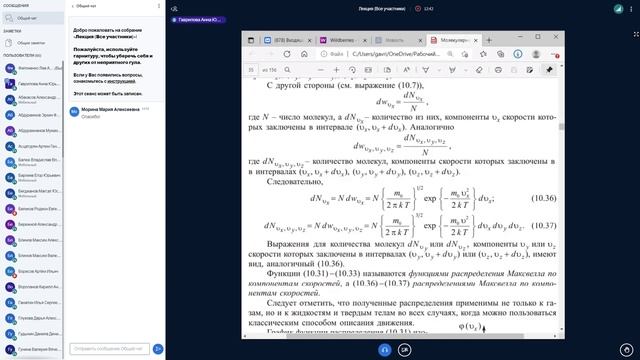
Task: Click equation number (10.37) in the PDF
Action: 544,225
